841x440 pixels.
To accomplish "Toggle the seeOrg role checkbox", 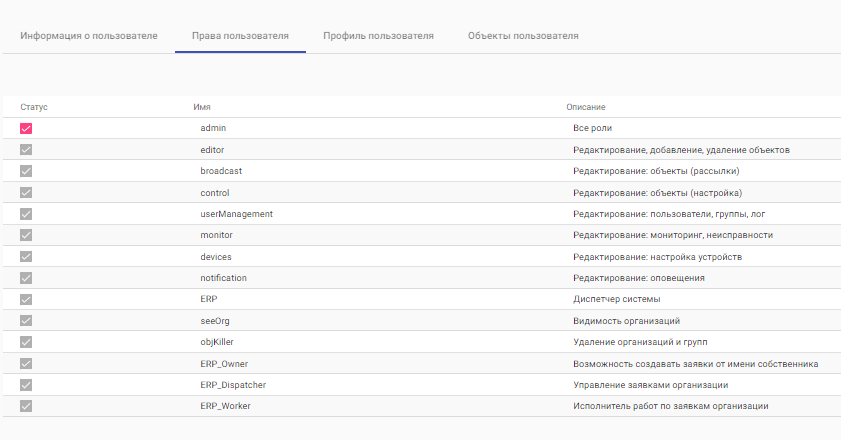I will pos(26,321).
